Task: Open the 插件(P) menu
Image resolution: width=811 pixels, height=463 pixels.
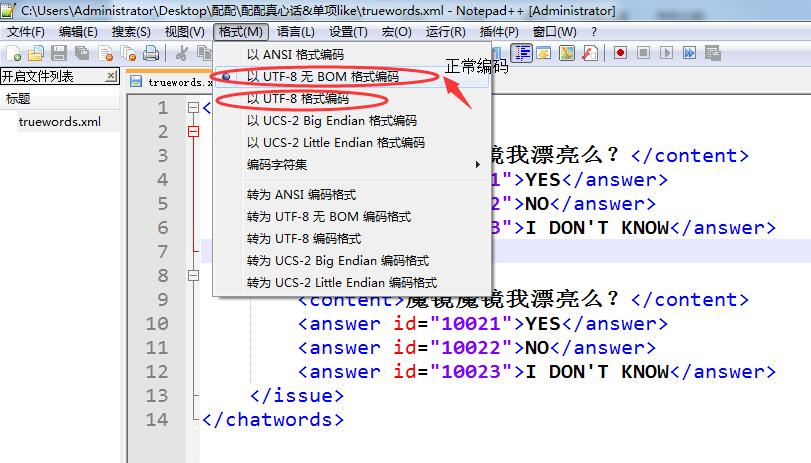Action: (499, 32)
